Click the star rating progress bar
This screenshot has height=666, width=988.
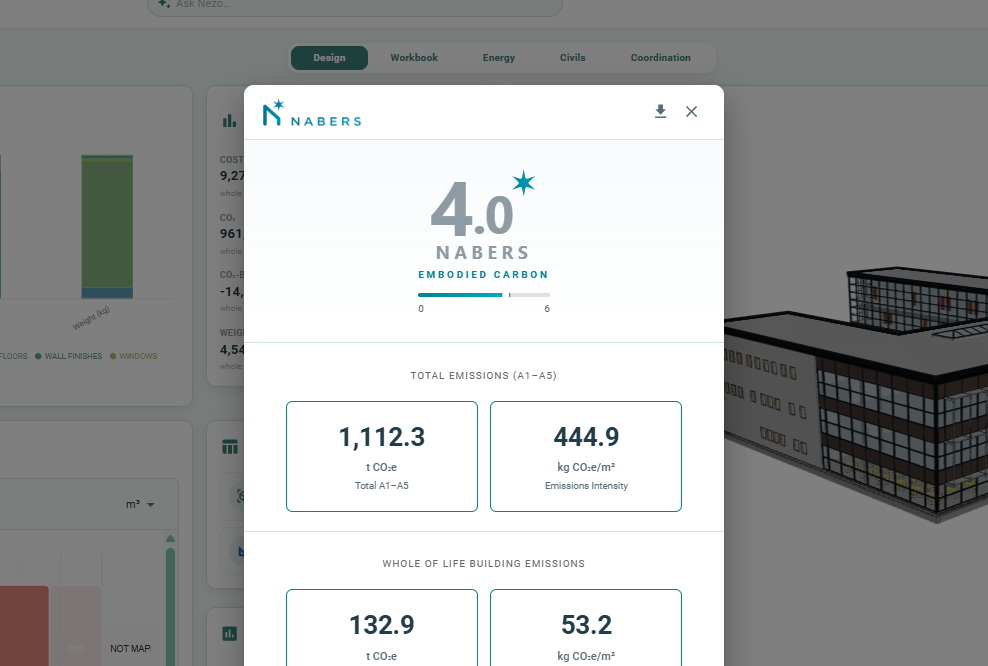(483, 295)
